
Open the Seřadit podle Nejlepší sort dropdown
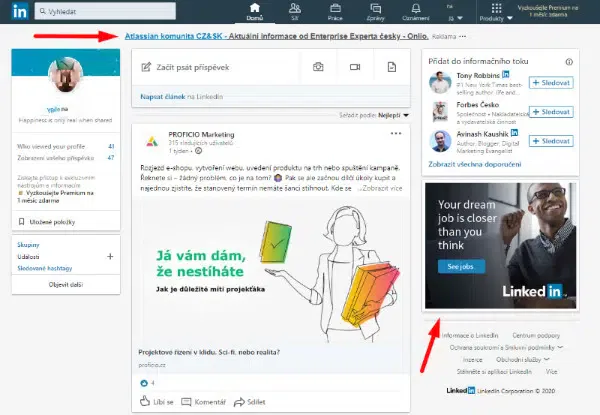(x=393, y=115)
